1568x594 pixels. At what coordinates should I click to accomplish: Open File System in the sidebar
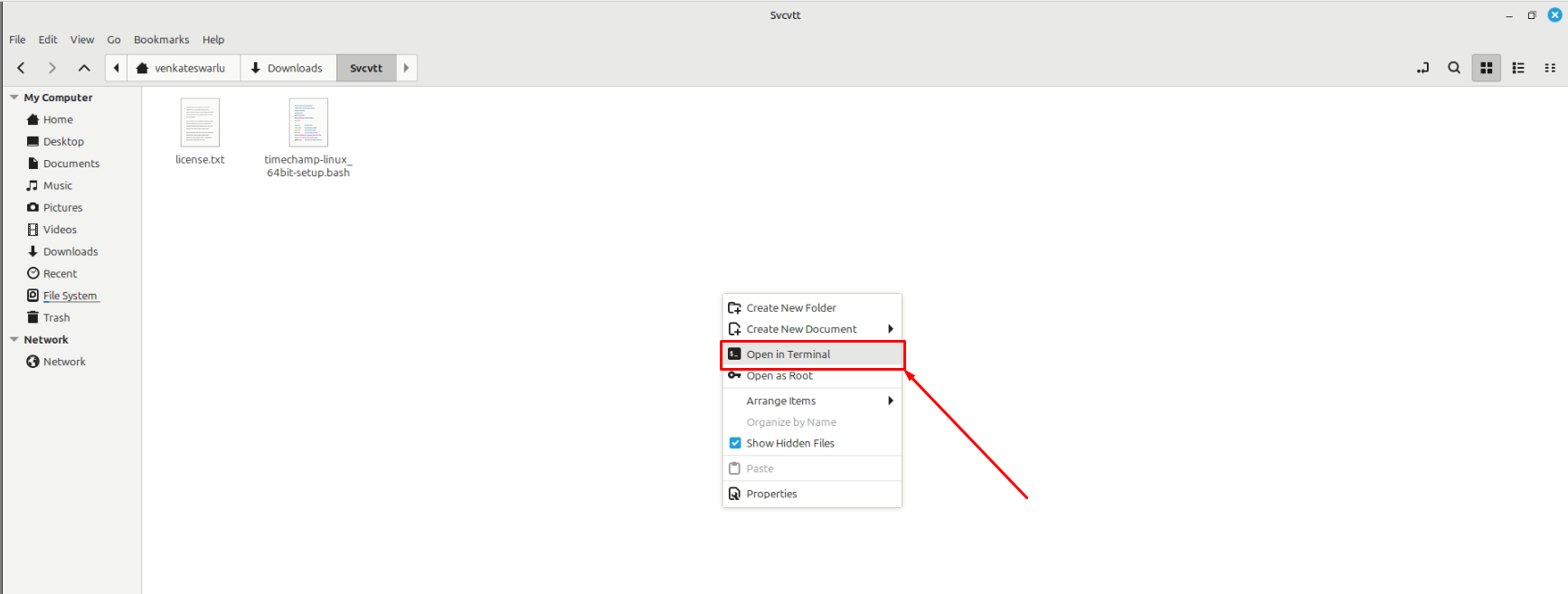coord(70,296)
